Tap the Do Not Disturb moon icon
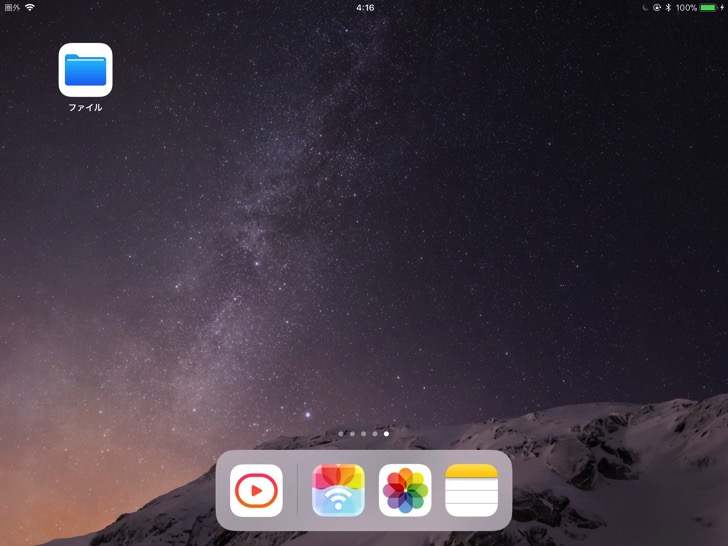The image size is (728, 546). click(x=645, y=7)
